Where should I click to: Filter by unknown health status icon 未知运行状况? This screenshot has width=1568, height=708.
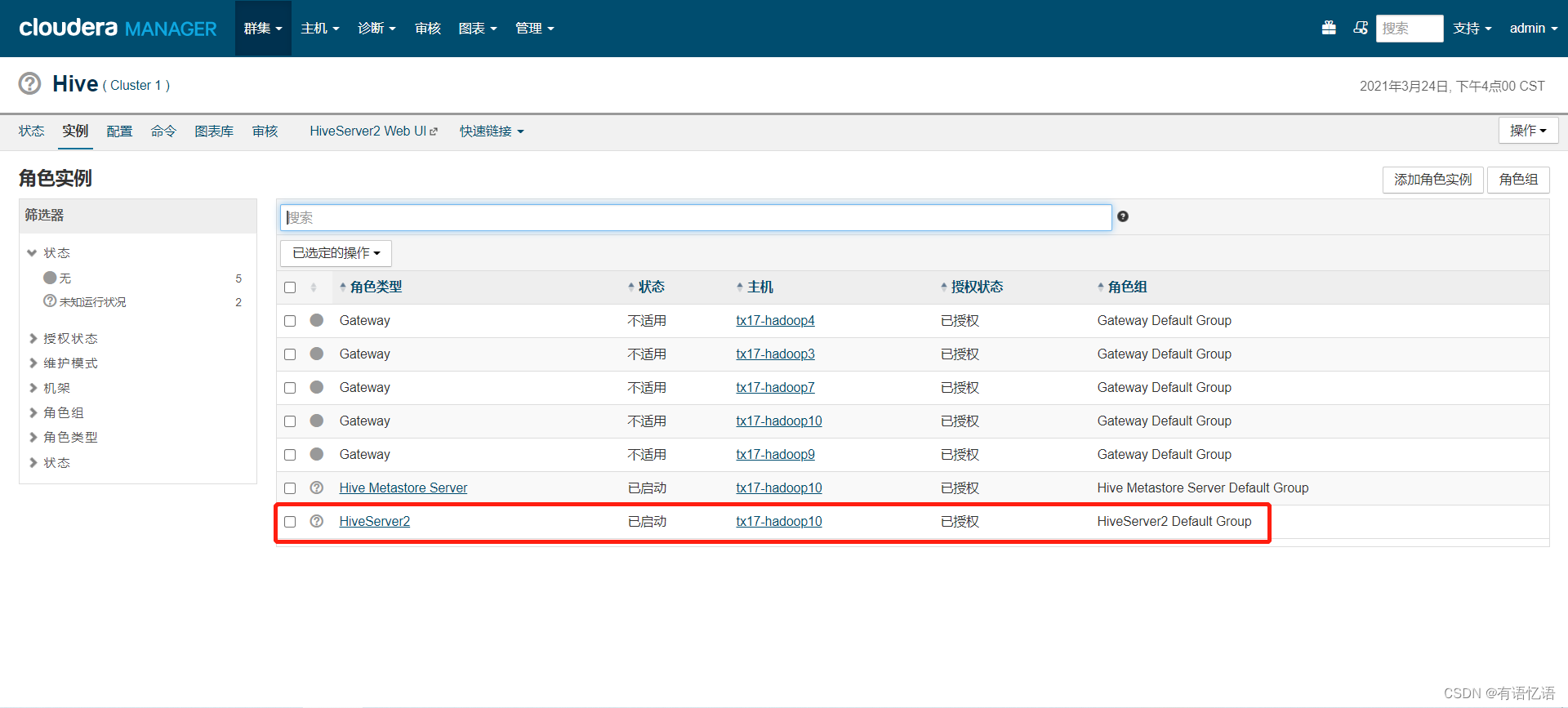[x=50, y=301]
